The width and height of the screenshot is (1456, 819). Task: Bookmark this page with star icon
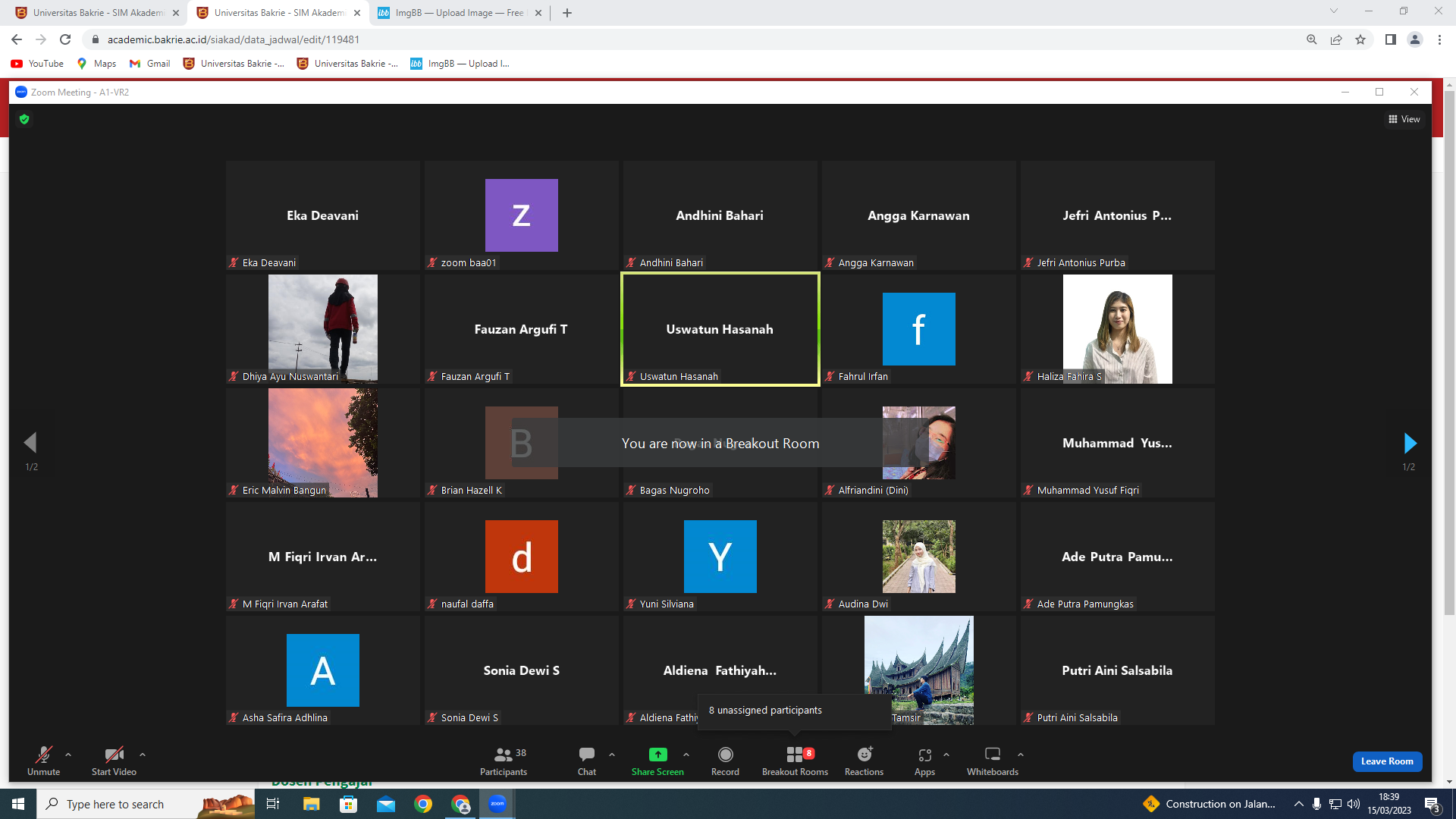pos(1360,39)
